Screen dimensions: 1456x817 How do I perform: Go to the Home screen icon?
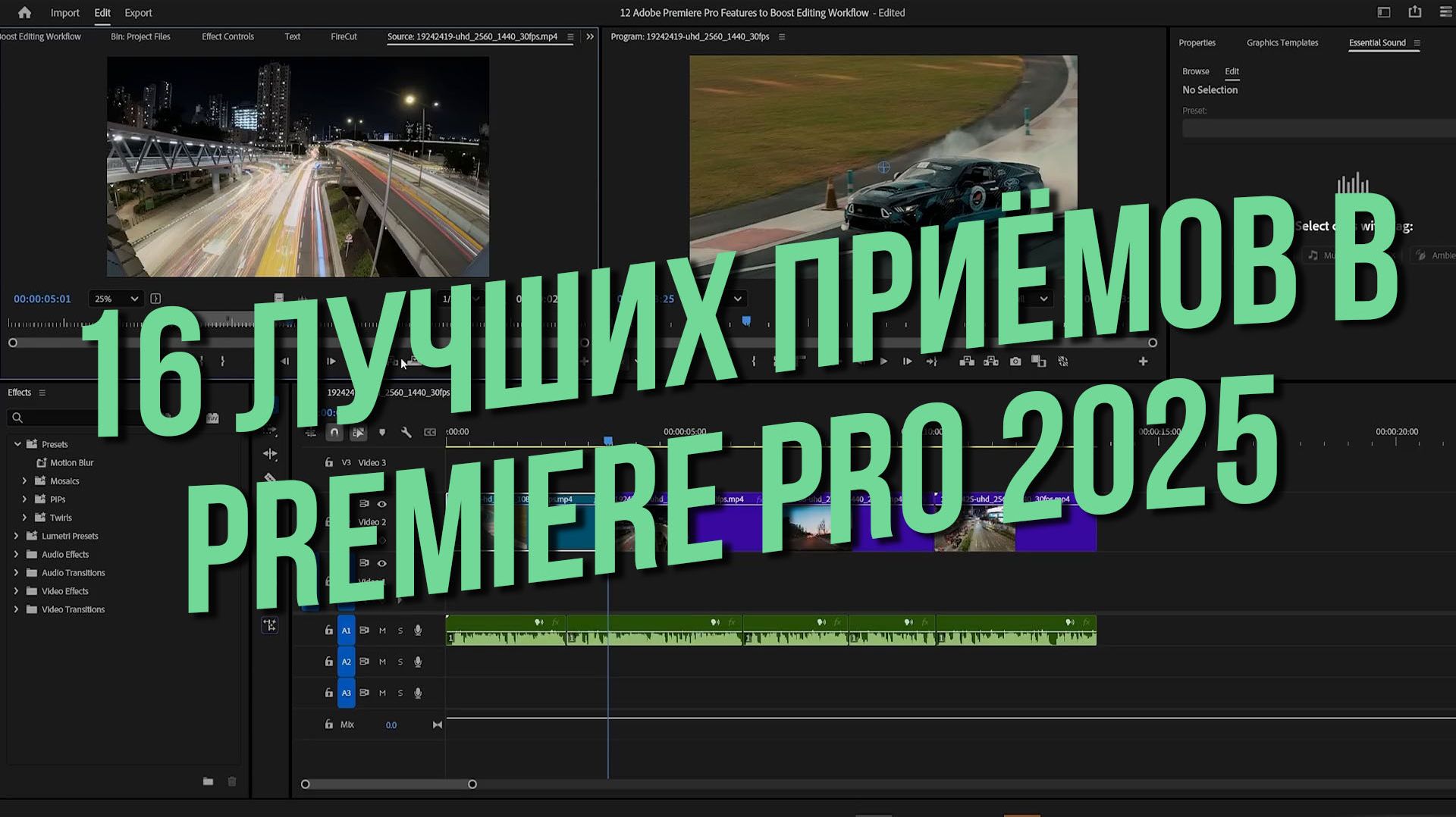click(24, 12)
